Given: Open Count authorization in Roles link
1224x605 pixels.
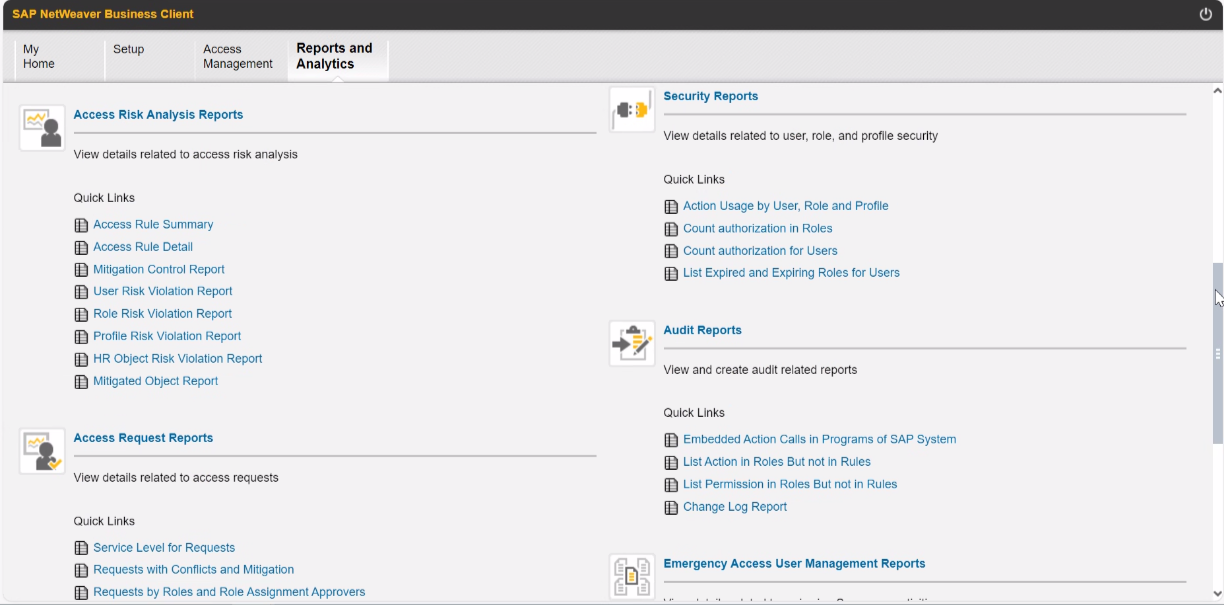Looking at the screenshot, I should tap(757, 228).
